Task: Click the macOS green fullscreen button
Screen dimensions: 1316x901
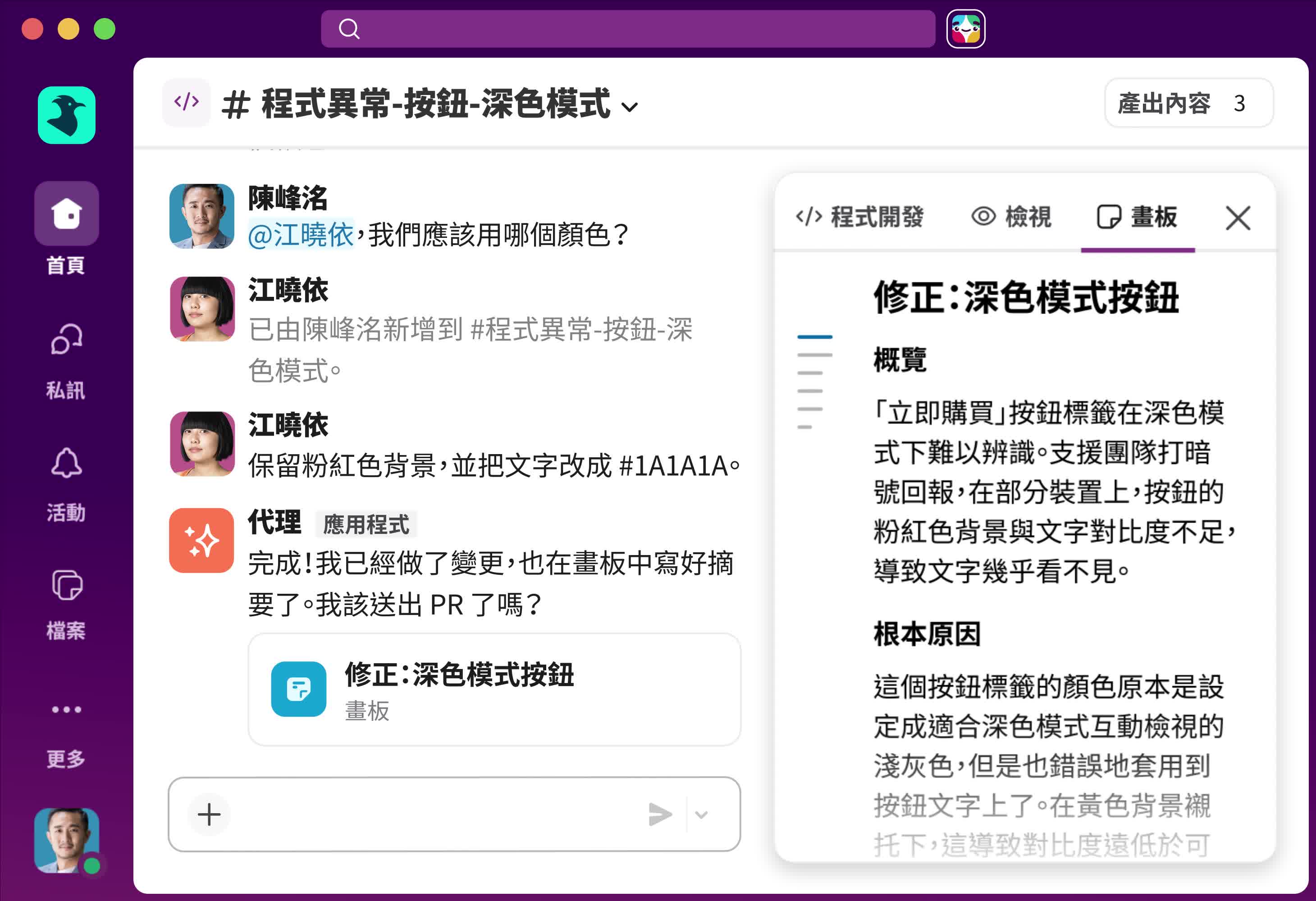Action: click(104, 28)
